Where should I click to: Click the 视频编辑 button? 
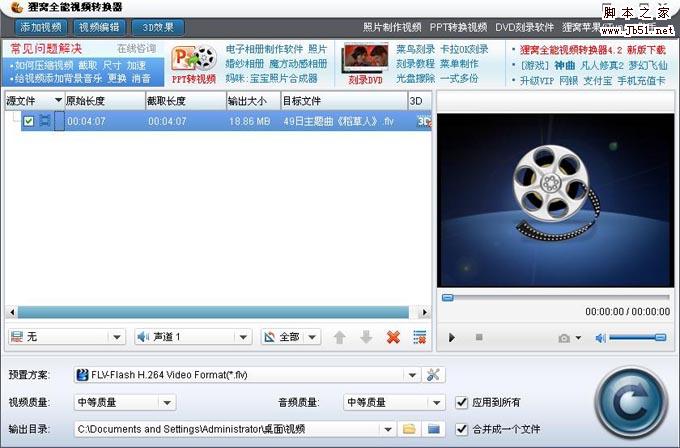pyautogui.click(x=99, y=27)
